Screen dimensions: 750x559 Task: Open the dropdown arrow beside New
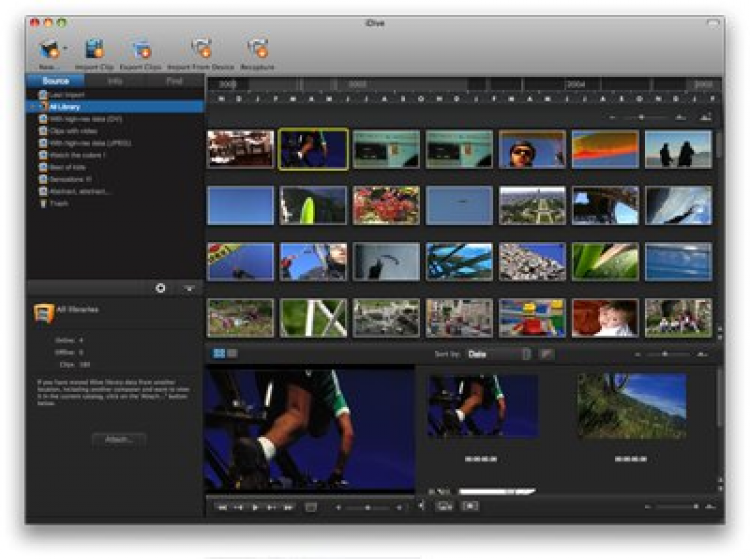coord(65,48)
